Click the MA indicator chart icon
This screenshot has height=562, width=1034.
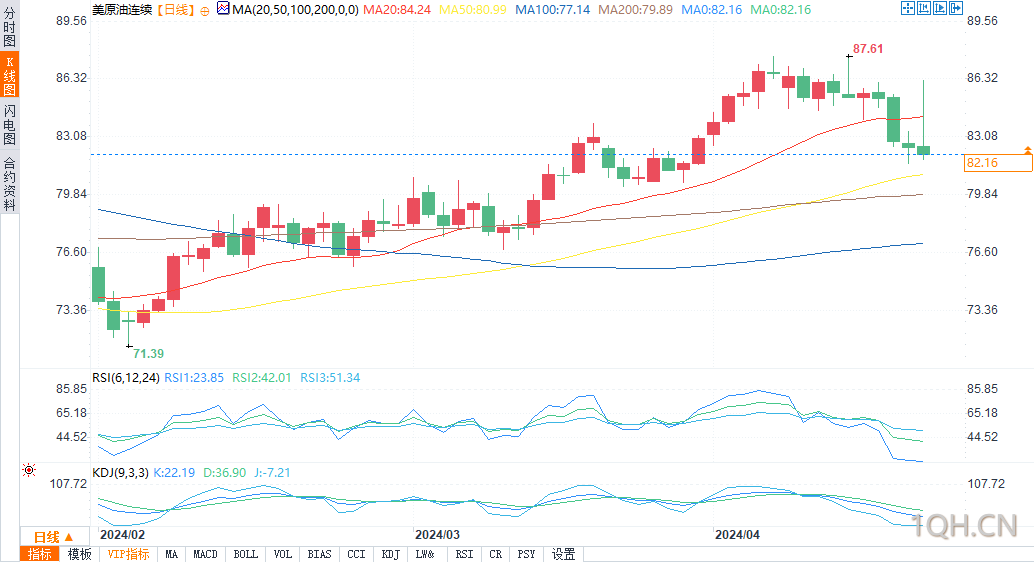(x=223, y=9)
